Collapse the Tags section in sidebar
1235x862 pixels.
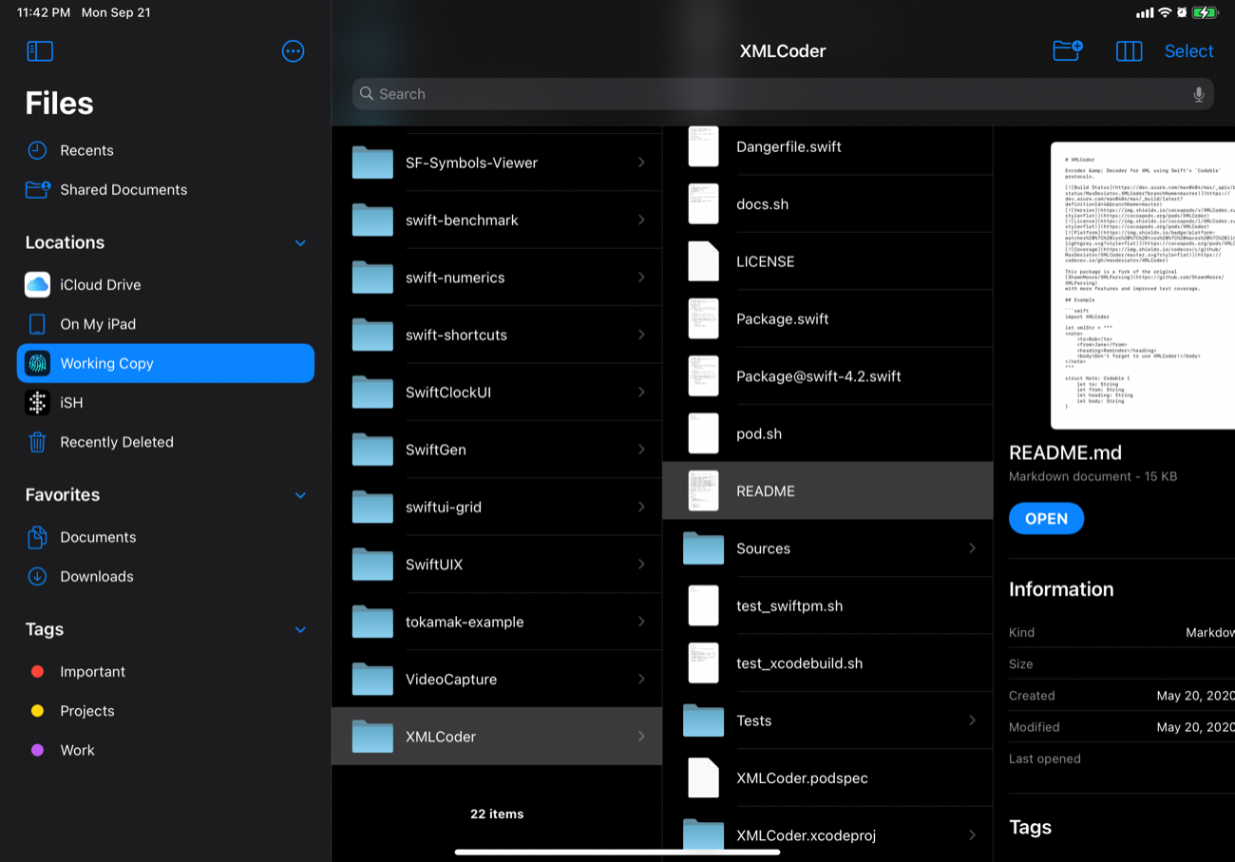(300, 630)
